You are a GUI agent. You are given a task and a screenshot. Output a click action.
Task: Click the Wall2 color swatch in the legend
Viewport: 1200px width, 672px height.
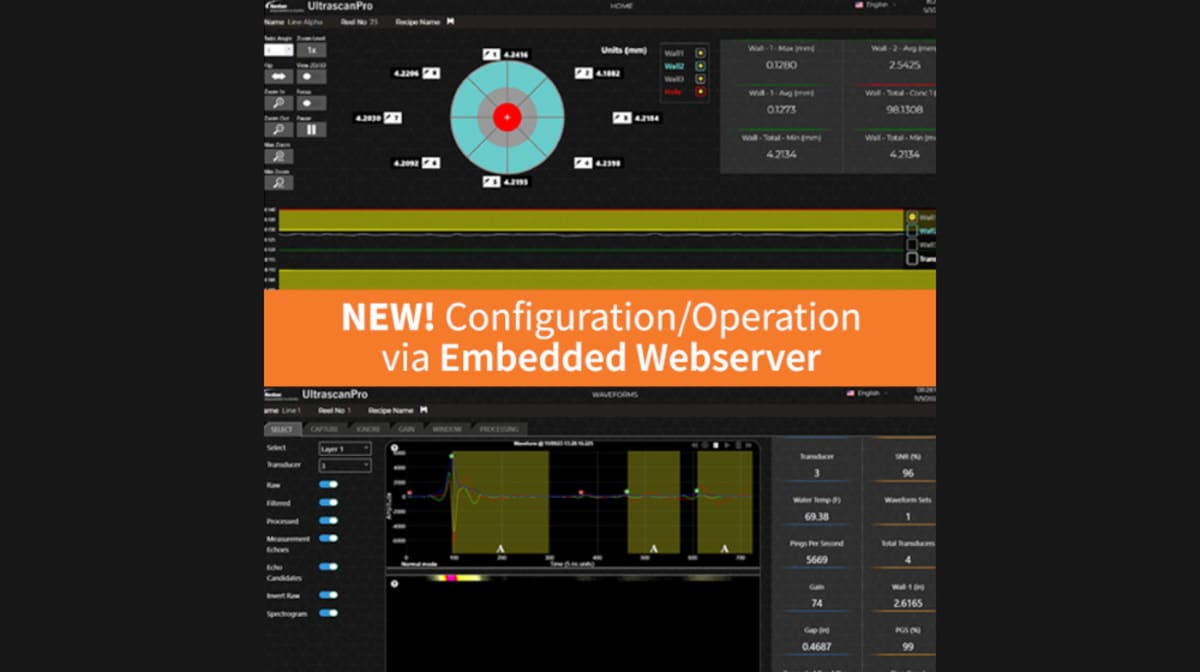701,66
